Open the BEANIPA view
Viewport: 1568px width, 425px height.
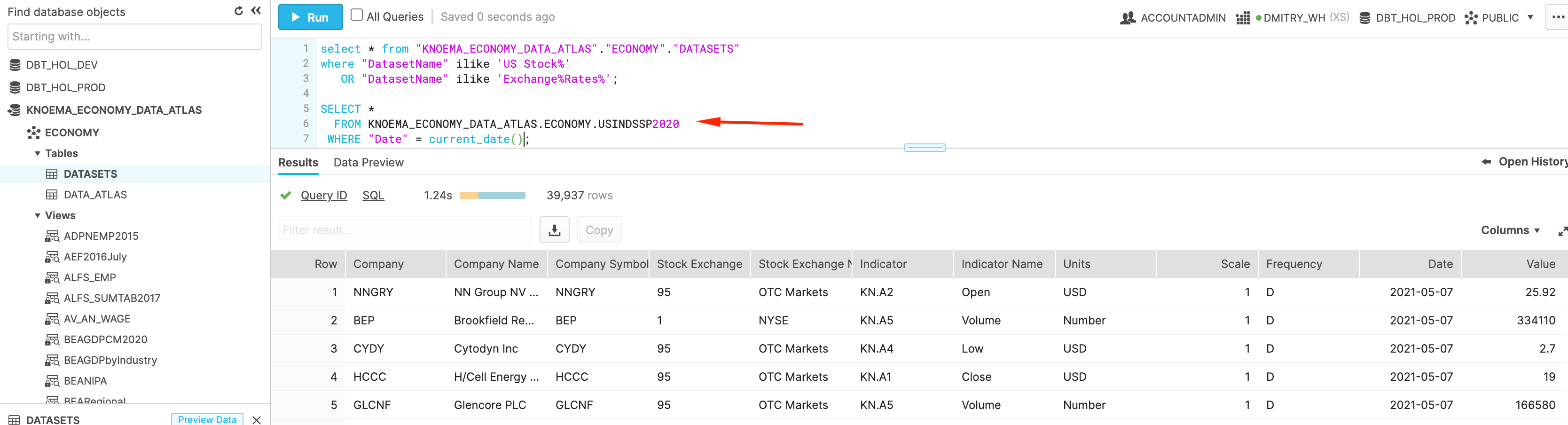click(85, 380)
